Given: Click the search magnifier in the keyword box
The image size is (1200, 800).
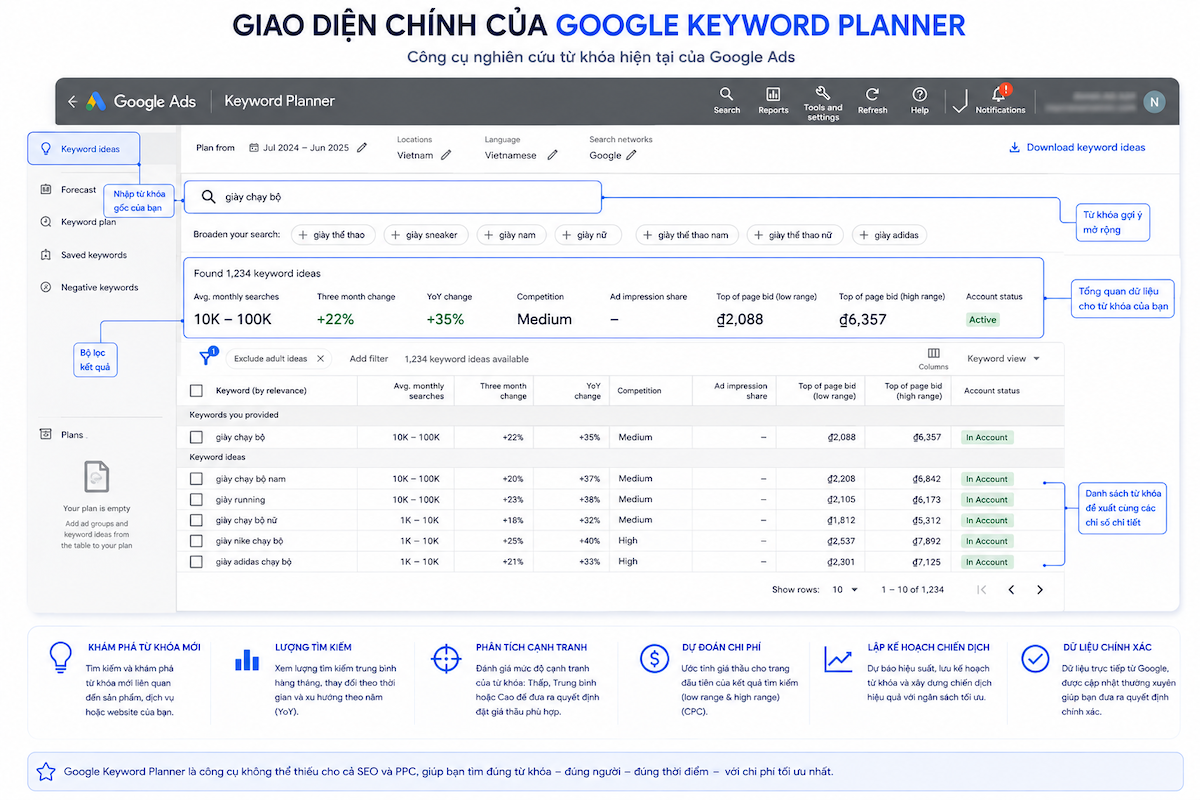Looking at the screenshot, I should click(x=208, y=197).
